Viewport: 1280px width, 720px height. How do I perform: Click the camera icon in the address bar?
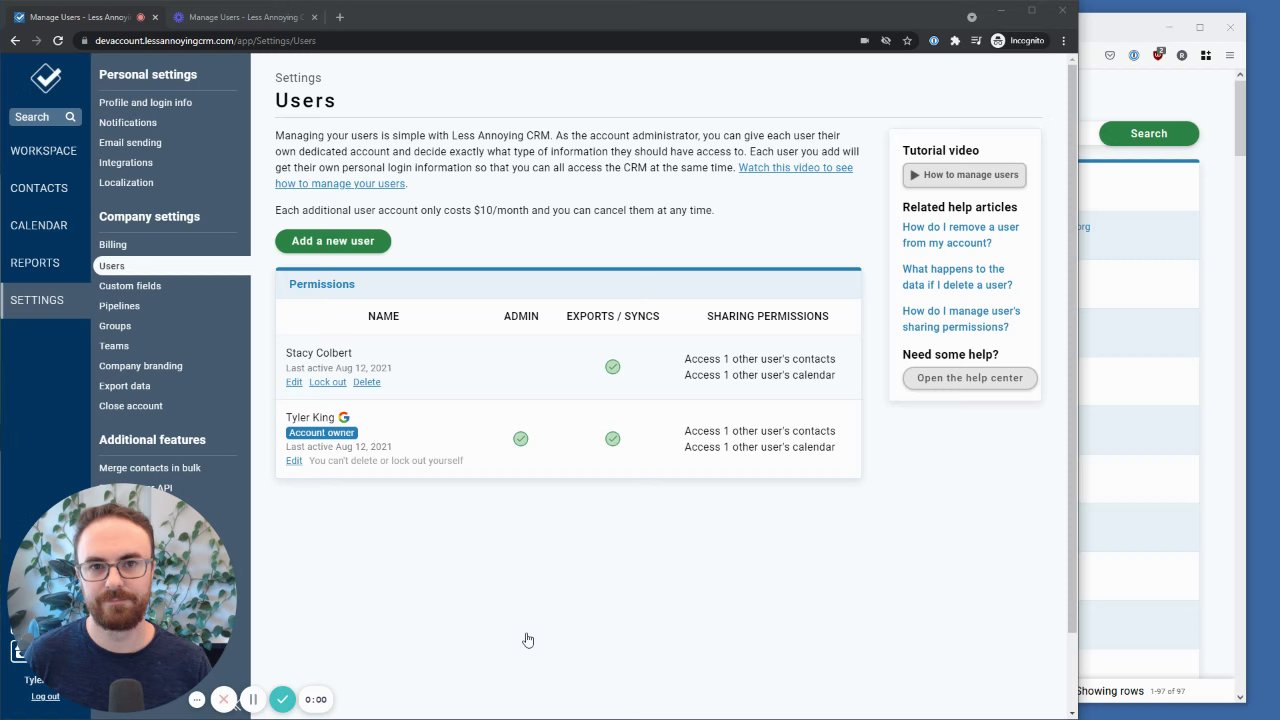(864, 41)
